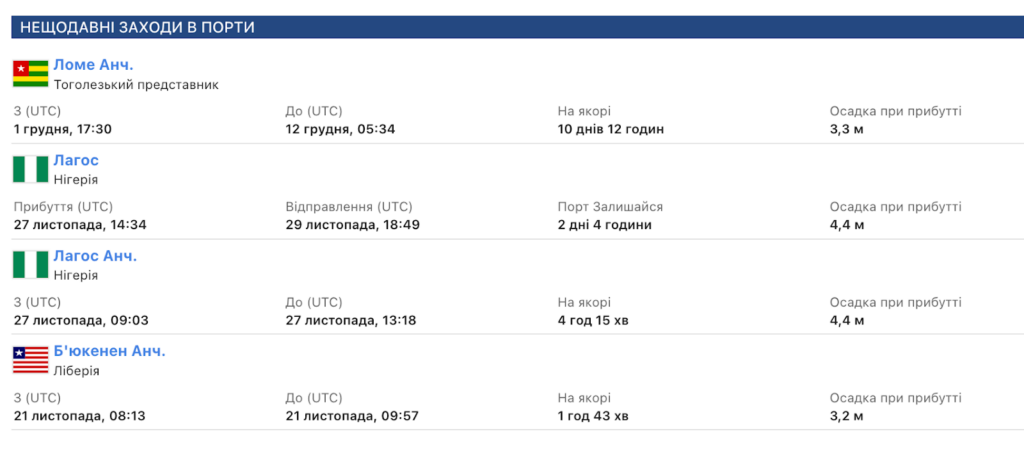This screenshot has width=1024, height=457.
Task: Click the 3,3 м draught value
Action: click(847, 129)
